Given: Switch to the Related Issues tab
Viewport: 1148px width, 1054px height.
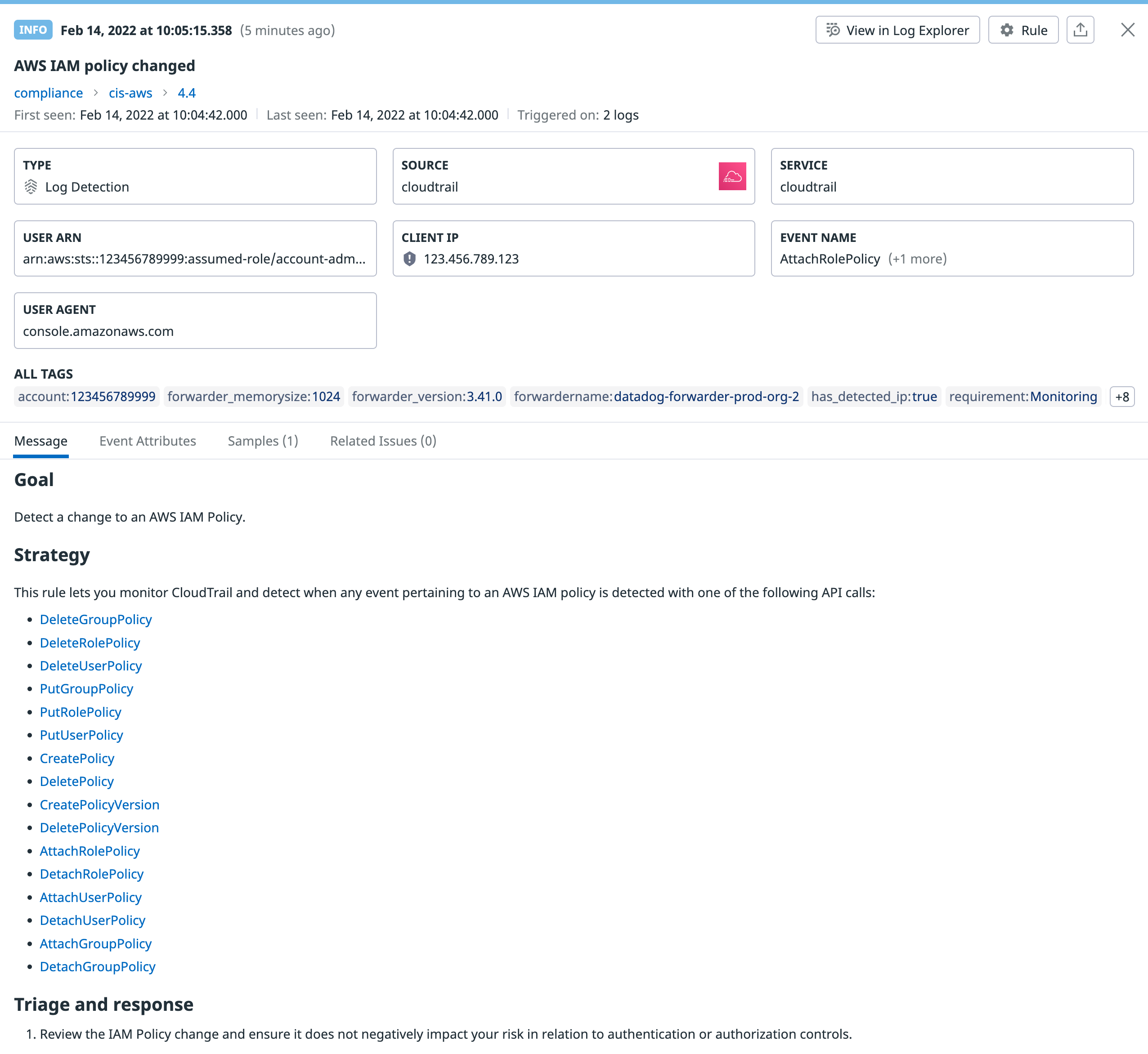Looking at the screenshot, I should click(x=382, y=441).
